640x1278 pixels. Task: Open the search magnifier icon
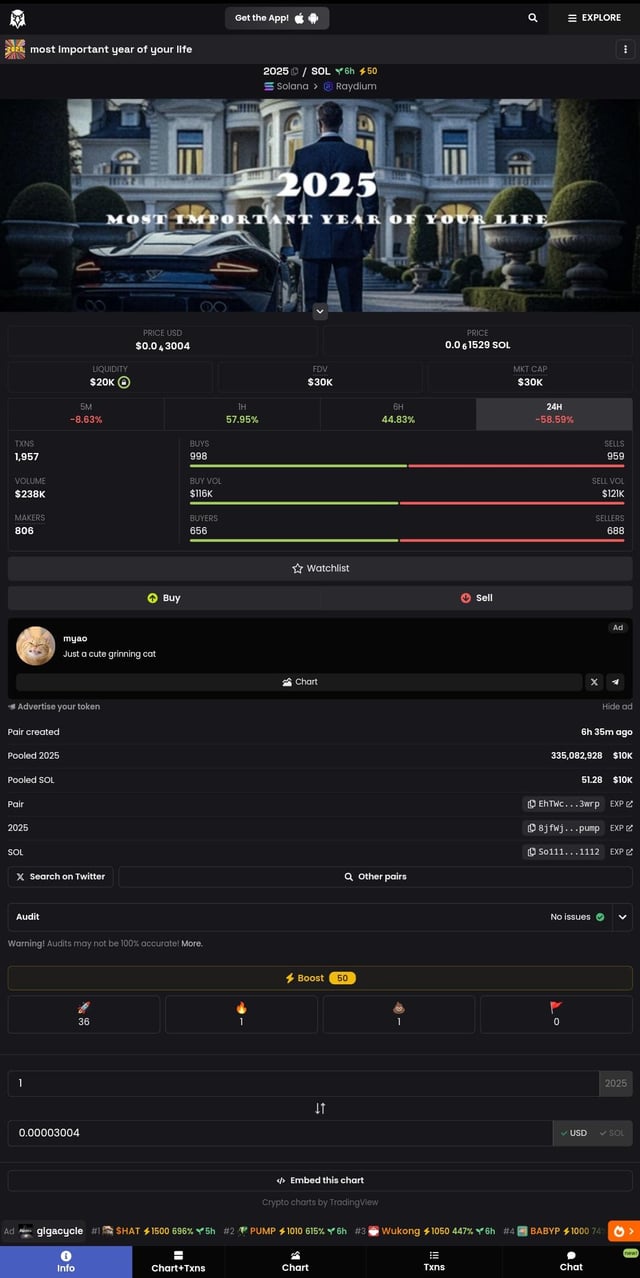click(x=532, y=18)
